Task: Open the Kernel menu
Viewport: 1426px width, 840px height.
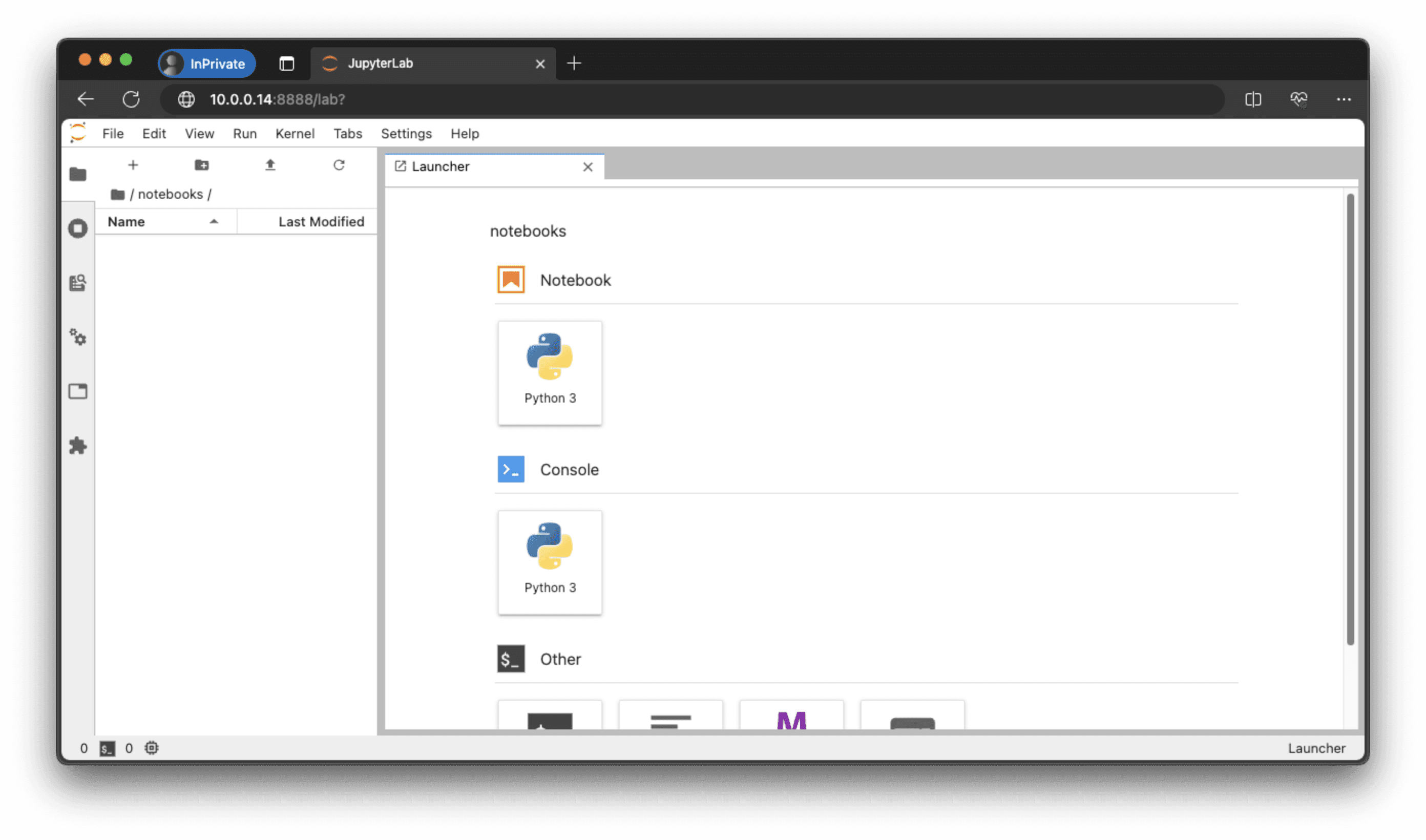Action: [x=295, y=134]
